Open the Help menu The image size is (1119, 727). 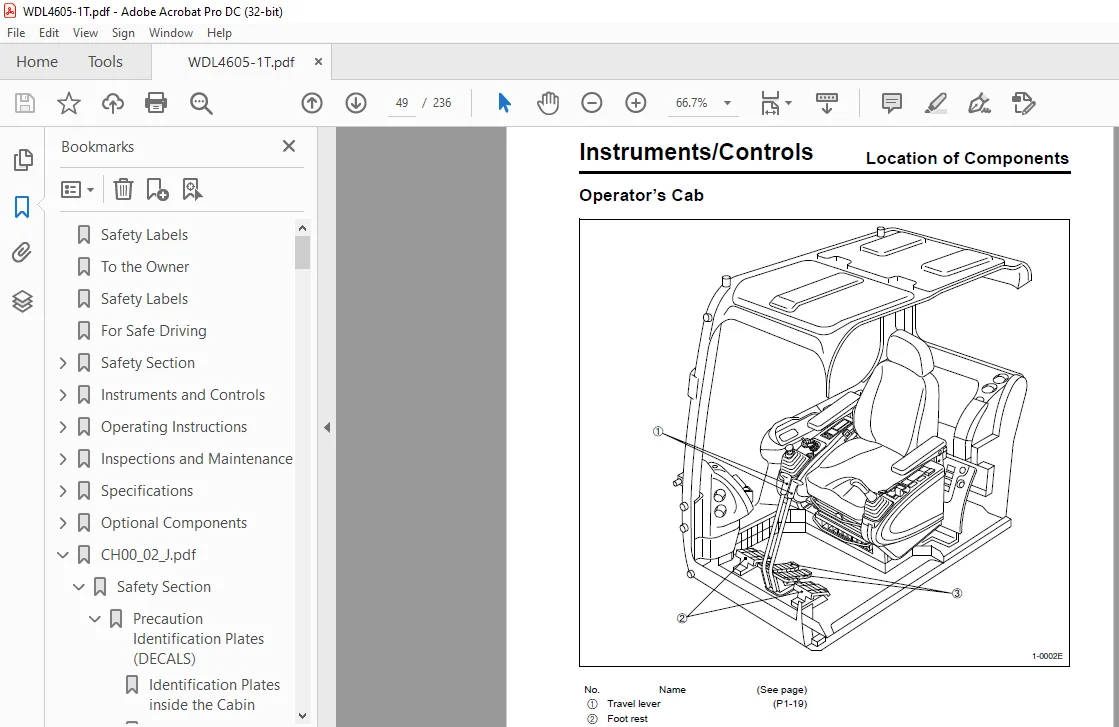coord(219,33)
